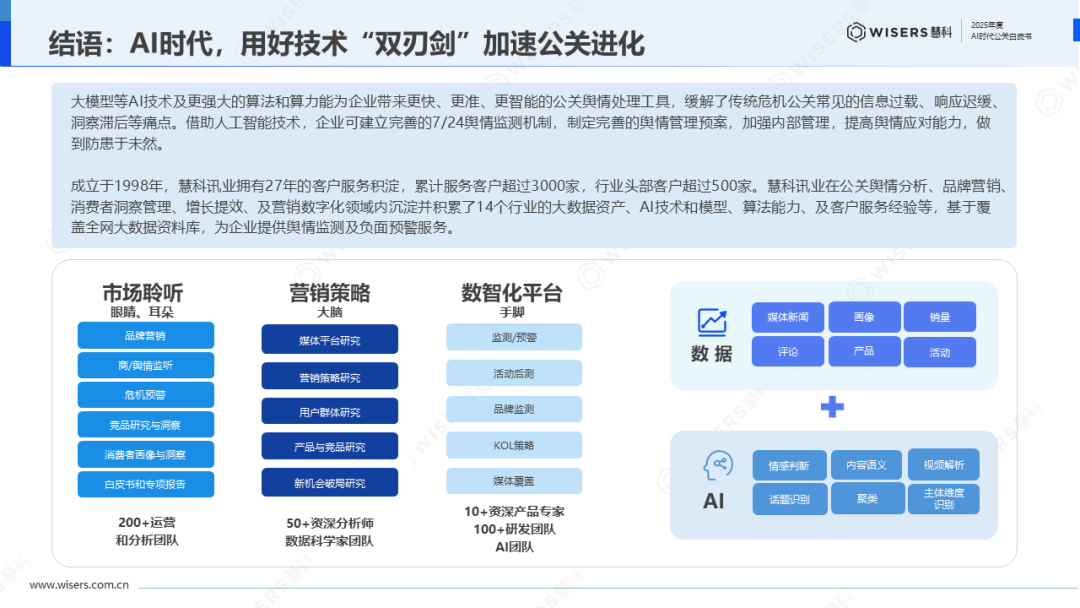Click the blue plus sign between panels
Viewport: 1080px width, 608px height.
click(x=832, y=406)
